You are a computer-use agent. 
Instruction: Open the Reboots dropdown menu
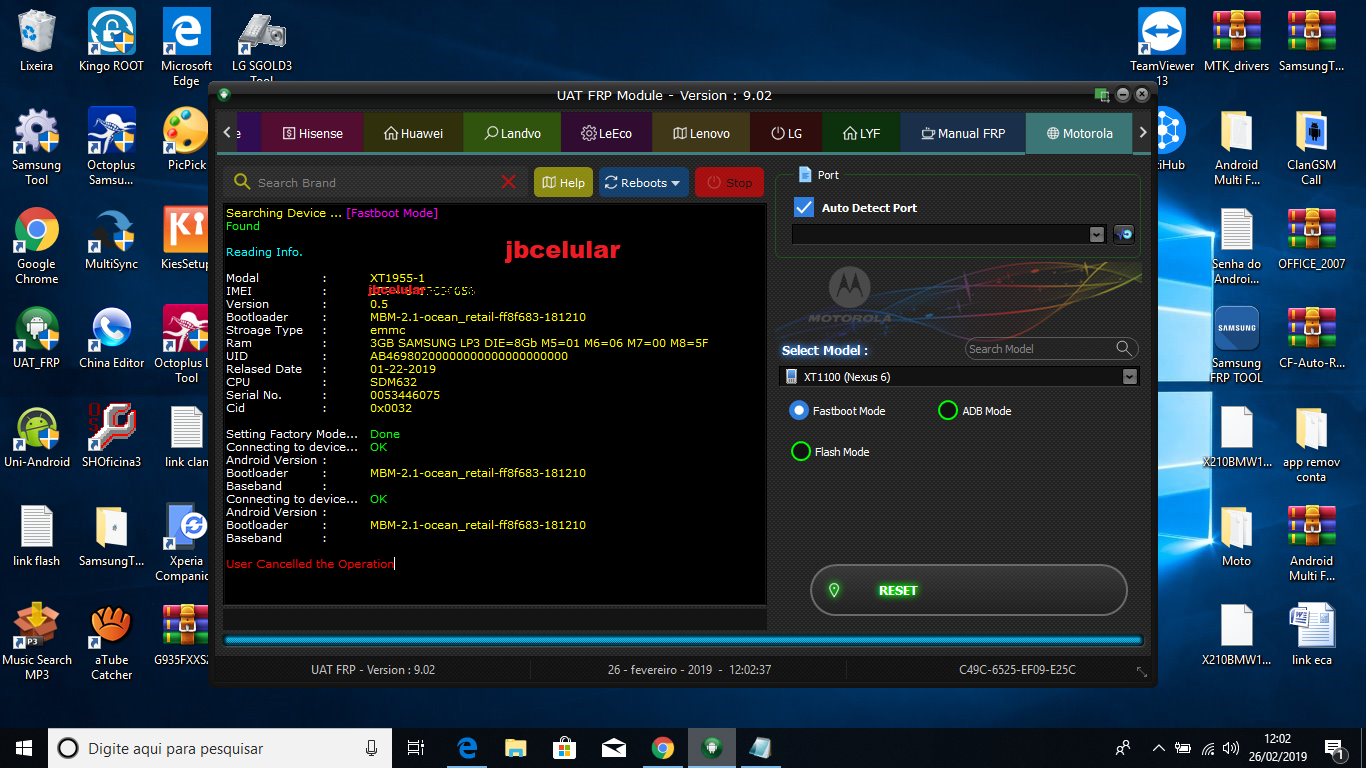pos(643,183)
